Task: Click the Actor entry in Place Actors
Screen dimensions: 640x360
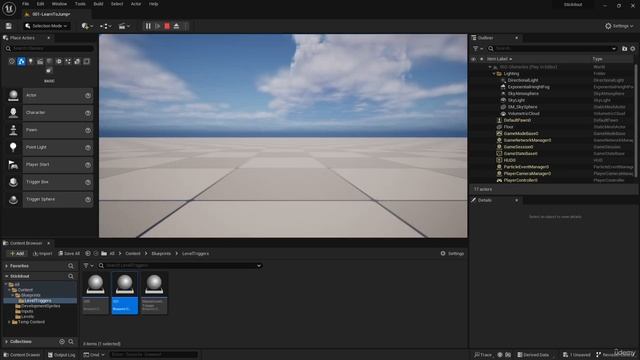Action: (x=49, y=95)
